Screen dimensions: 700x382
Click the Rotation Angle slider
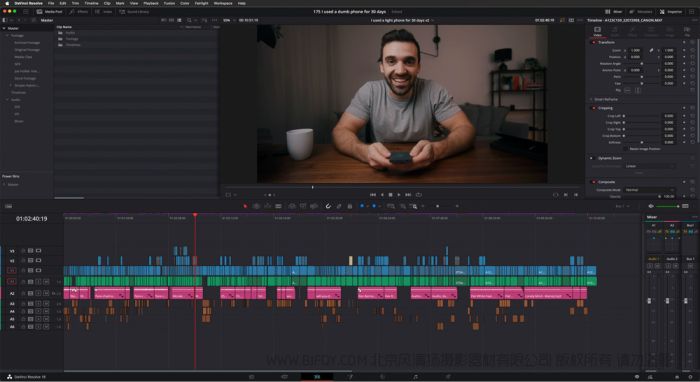point(641,64)
